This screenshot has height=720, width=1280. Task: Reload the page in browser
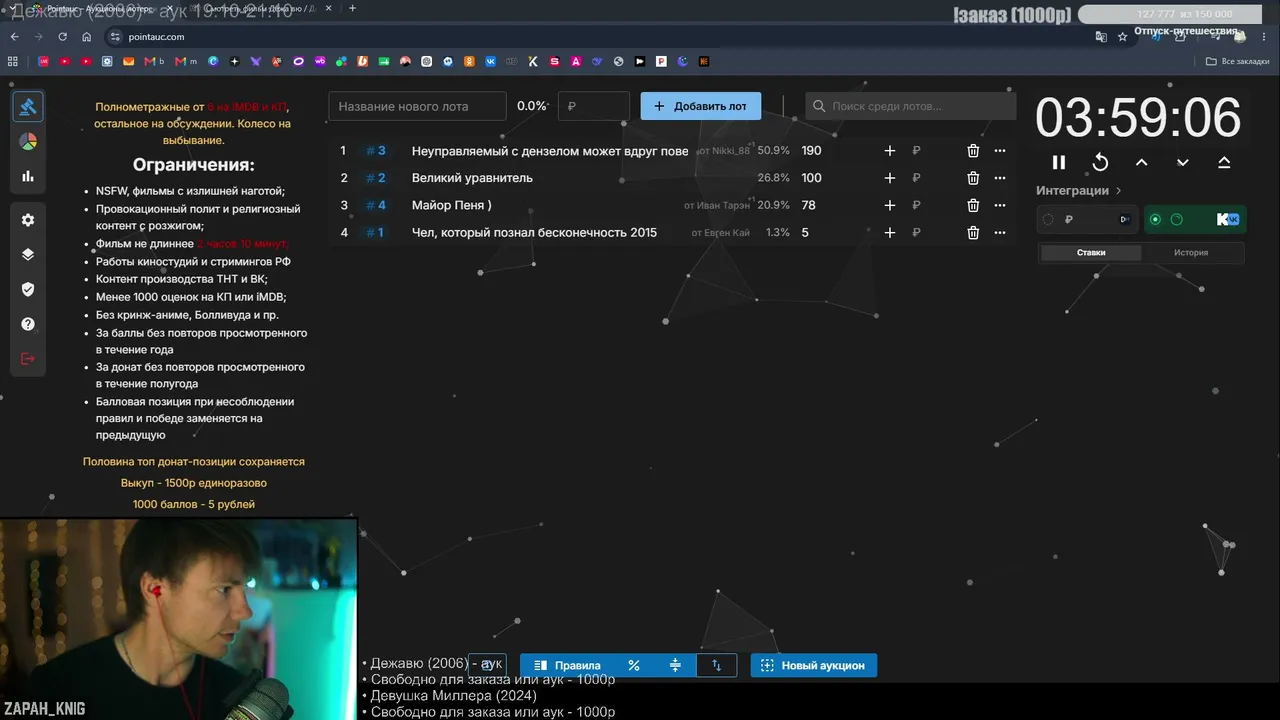[62, 36]
